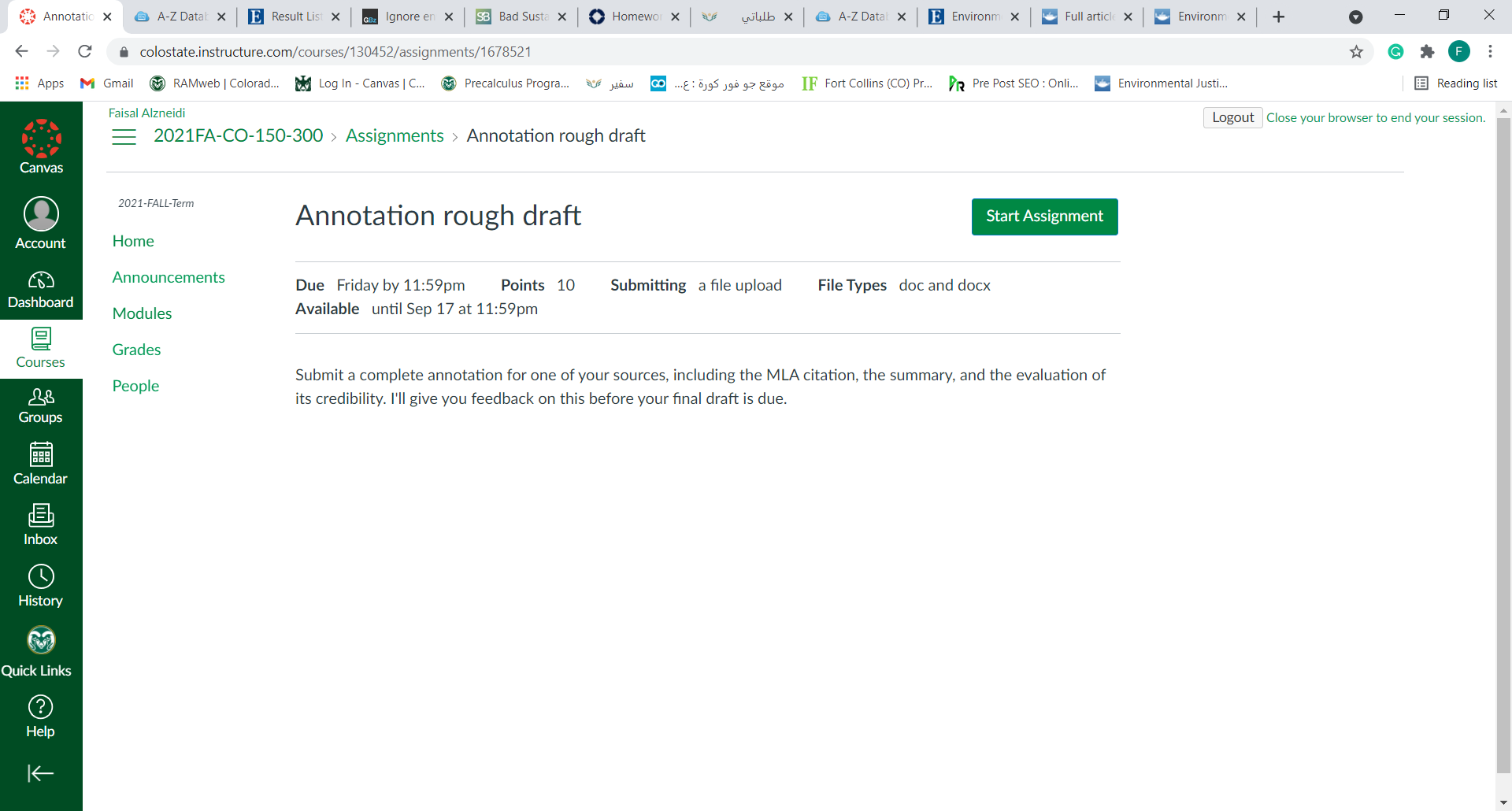Click the page vertical scrollbar
The image size is (1512, 811).
pyautogui.click(x=1503, y=445)
